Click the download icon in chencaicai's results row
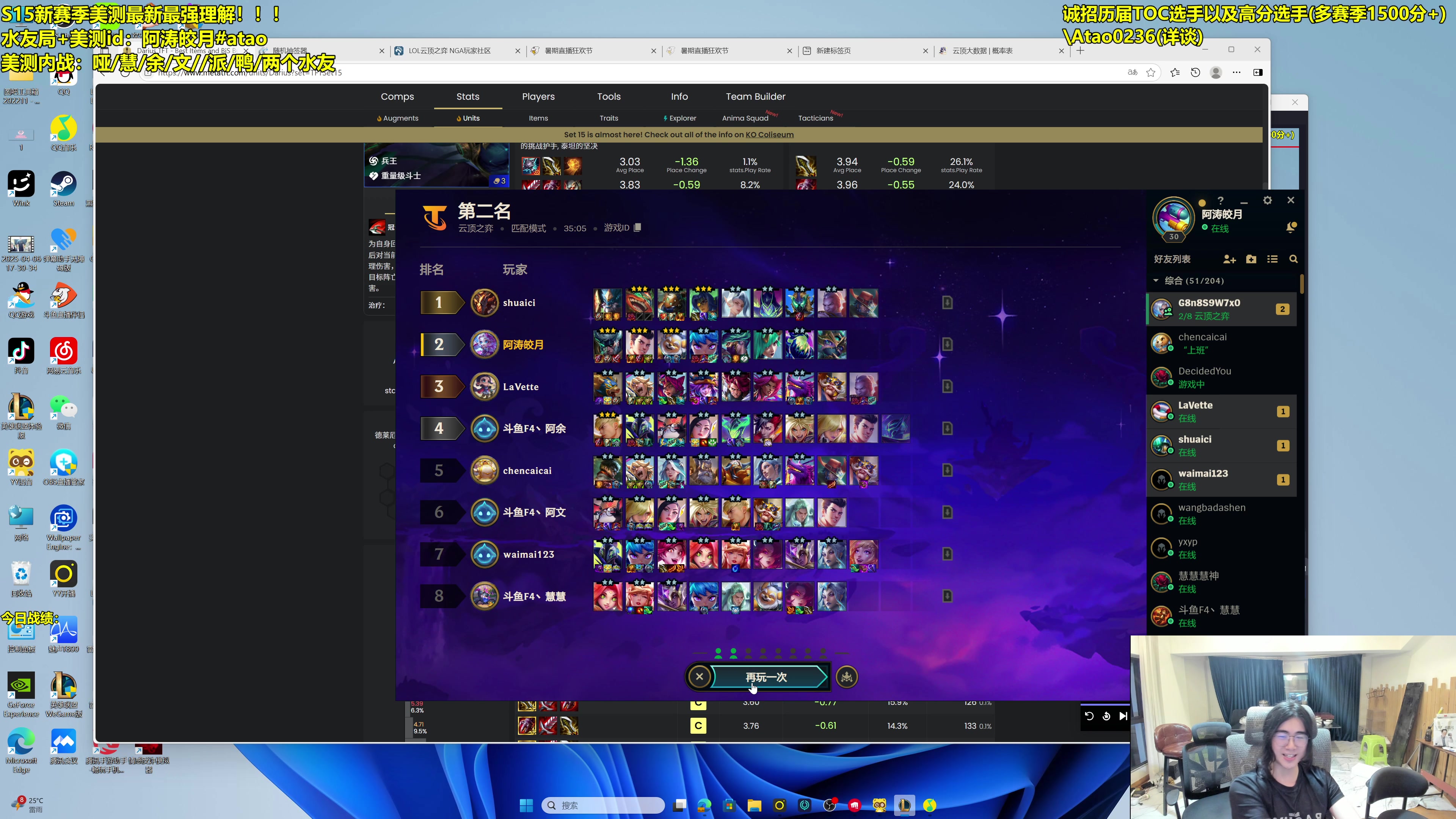1456x819 pixels. 947,470
